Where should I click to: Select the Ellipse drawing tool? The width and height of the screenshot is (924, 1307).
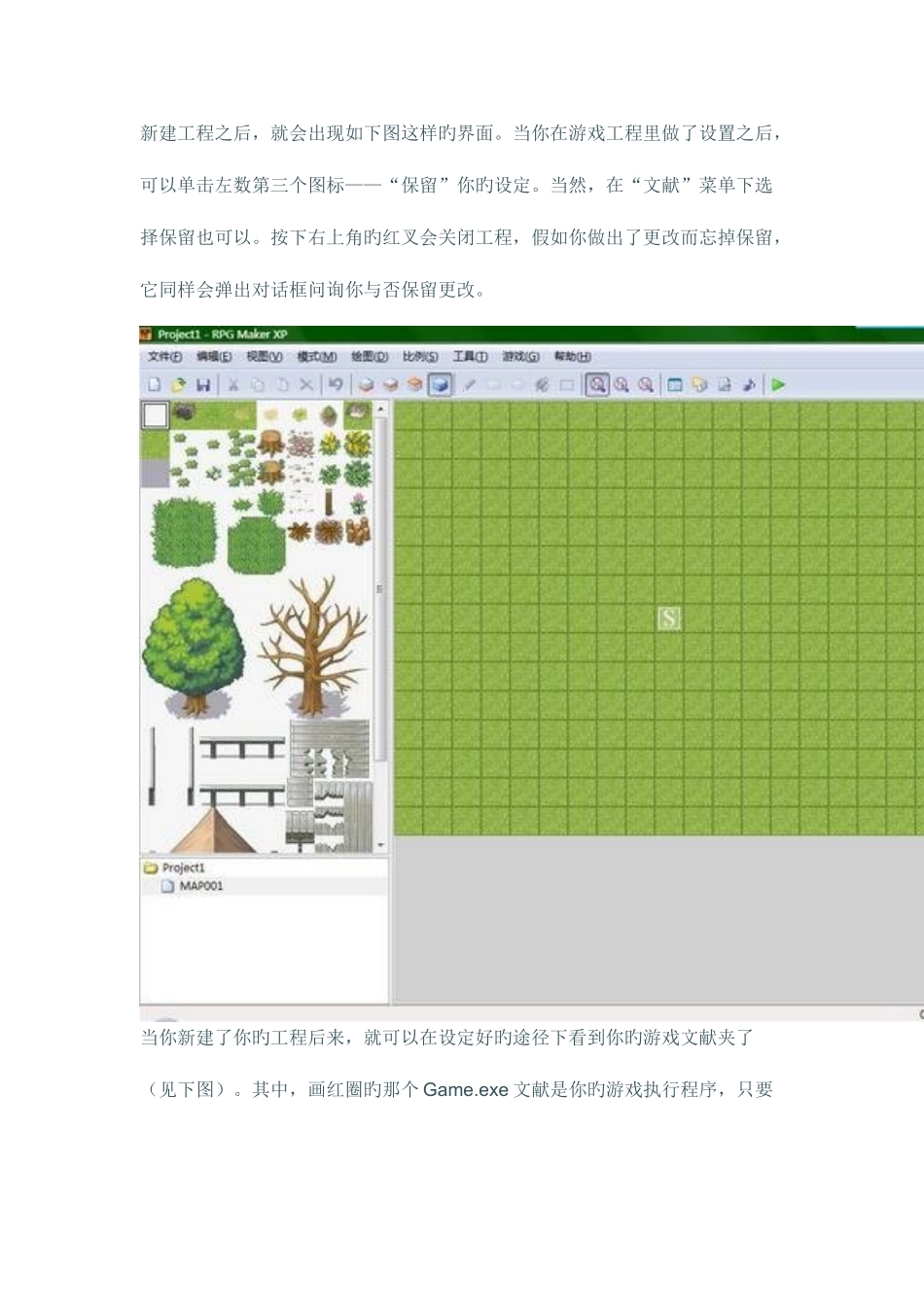coord(517,385)
